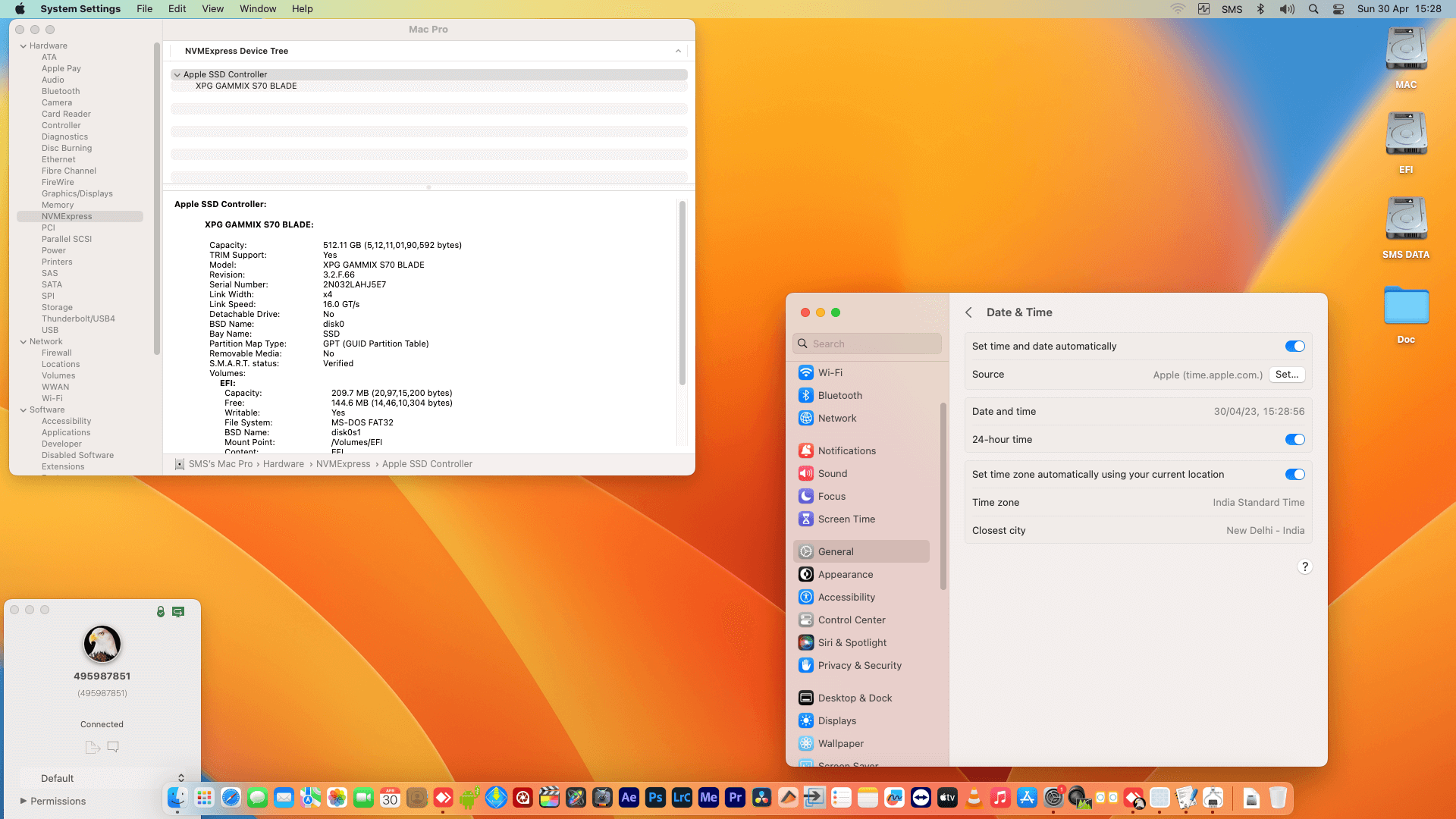Click the eagle profile picture thumbnail
This screenshot has height=819, width=1456.
click(x=102, y=644)
